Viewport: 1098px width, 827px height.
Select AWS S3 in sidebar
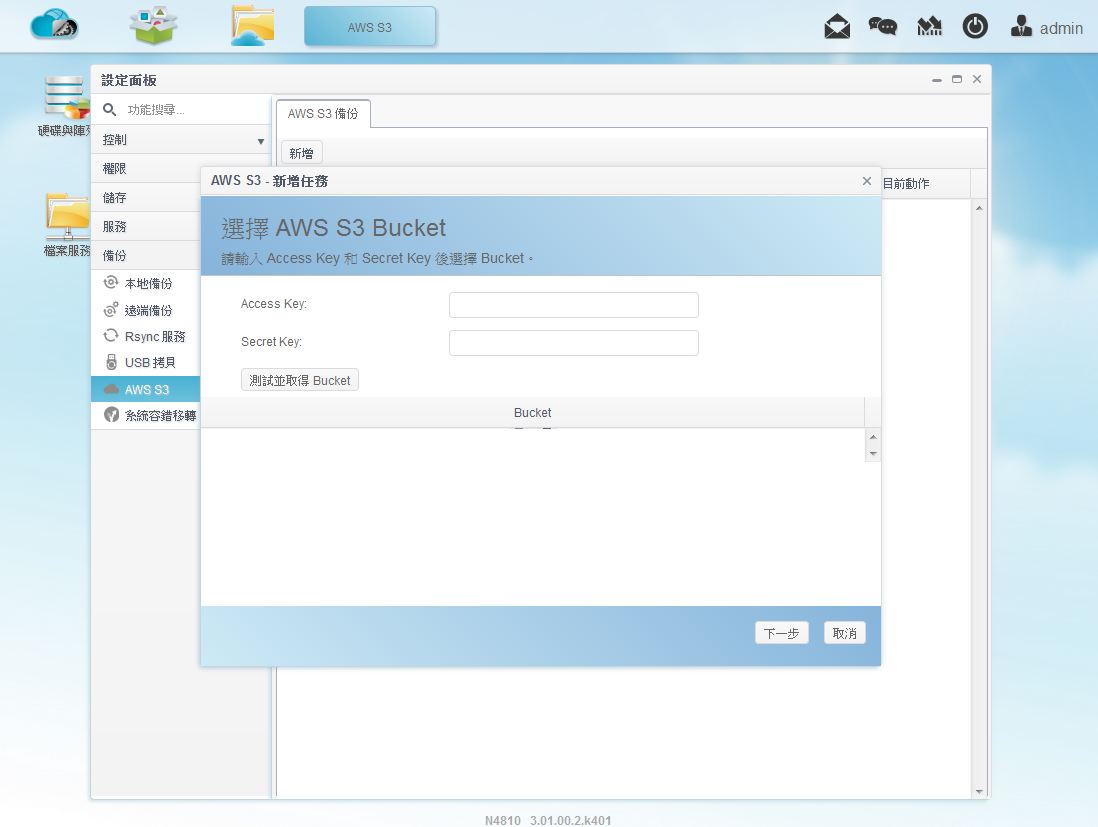click(146, 389)
